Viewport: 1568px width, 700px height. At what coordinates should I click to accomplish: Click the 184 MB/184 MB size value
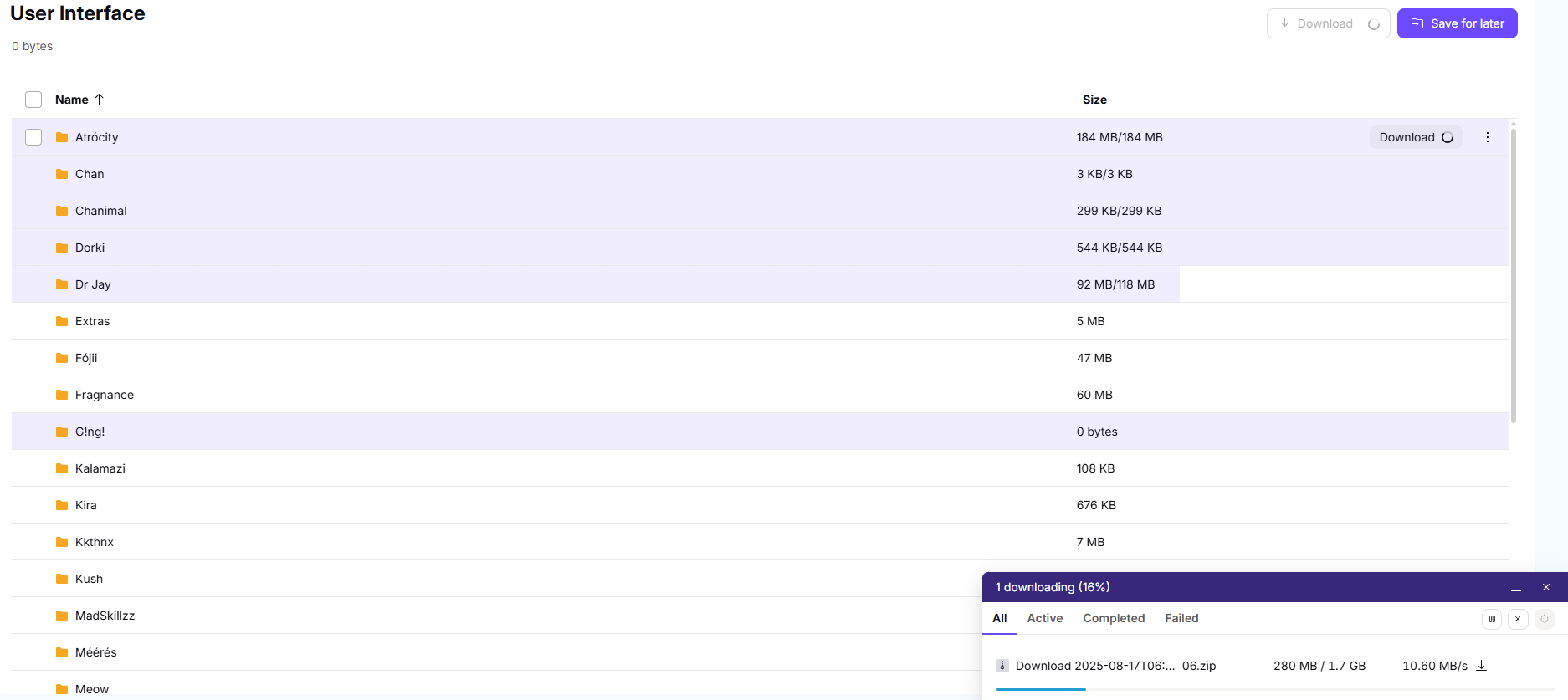click(x=1120, y=137)
